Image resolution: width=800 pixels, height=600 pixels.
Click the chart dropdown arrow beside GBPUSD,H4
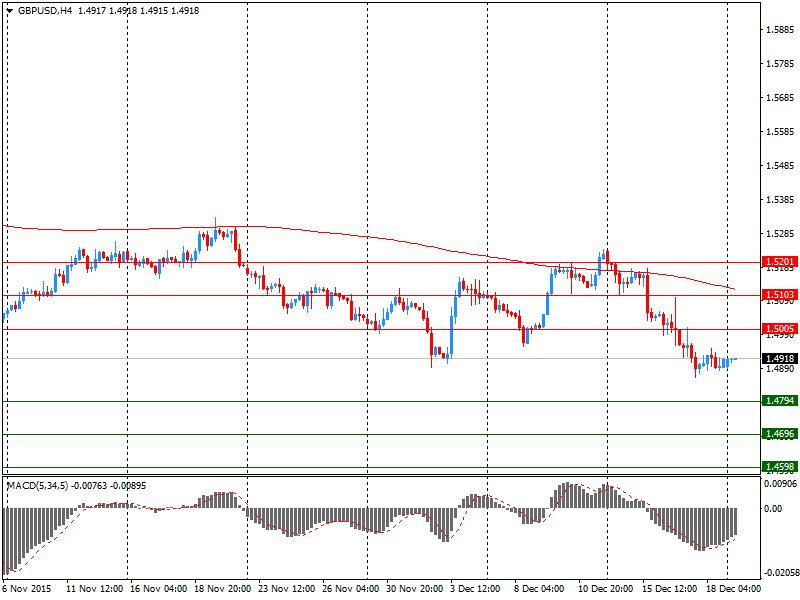[x=9, y=11]
